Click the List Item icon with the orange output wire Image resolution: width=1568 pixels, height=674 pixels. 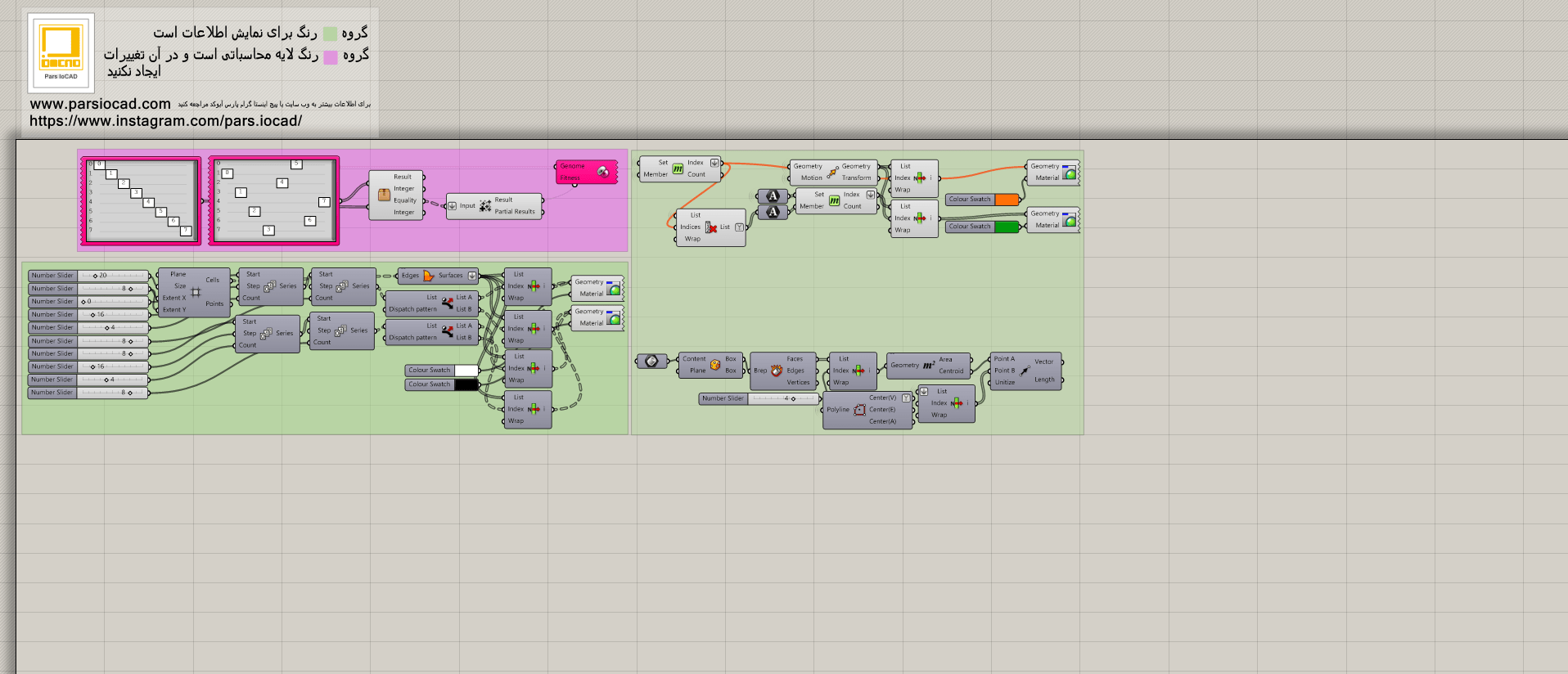point(920,177)
